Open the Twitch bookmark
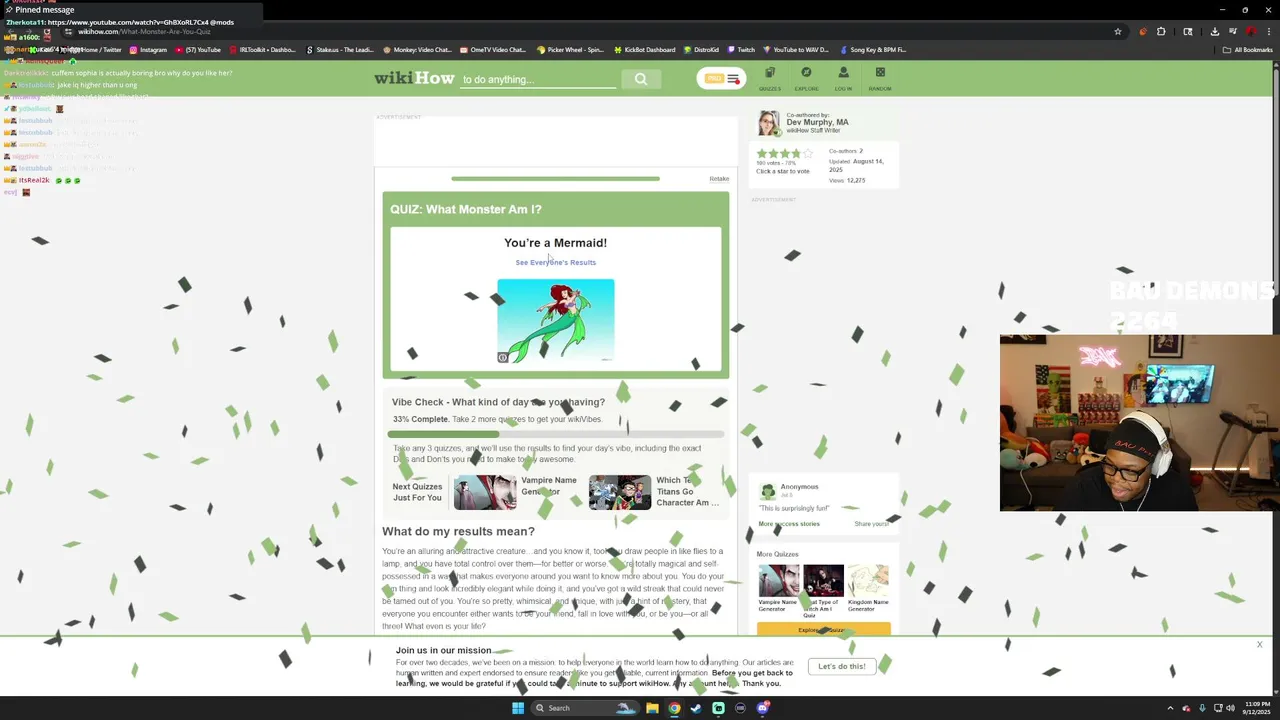1280x720 pixels. click(x=741, y=49)
